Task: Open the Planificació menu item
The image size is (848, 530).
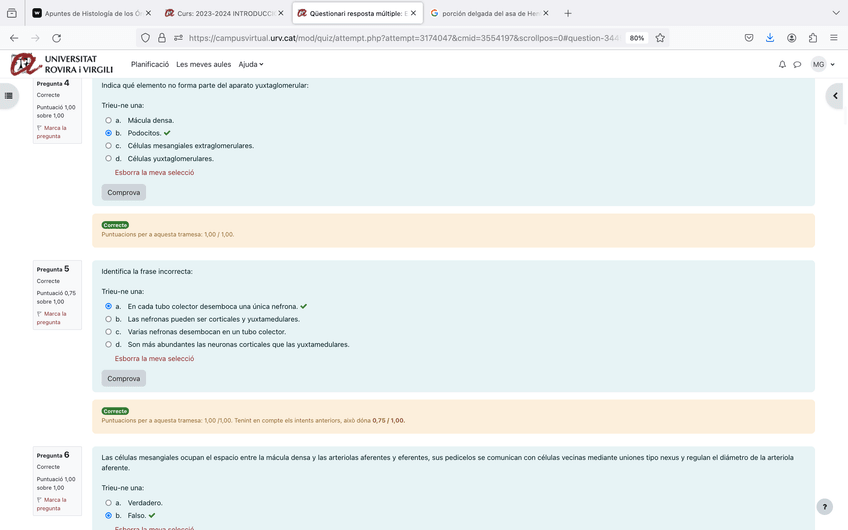Action: [x=150, y=64]
